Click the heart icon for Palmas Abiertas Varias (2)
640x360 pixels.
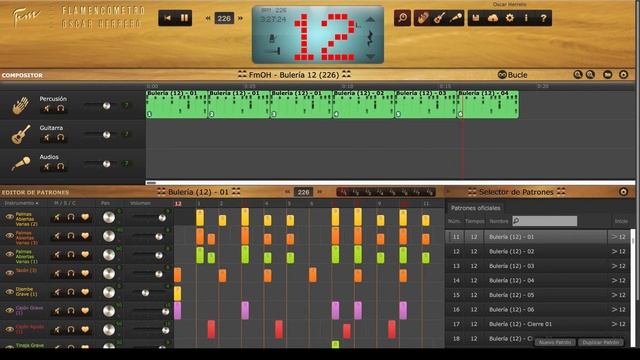click(85, 217)
